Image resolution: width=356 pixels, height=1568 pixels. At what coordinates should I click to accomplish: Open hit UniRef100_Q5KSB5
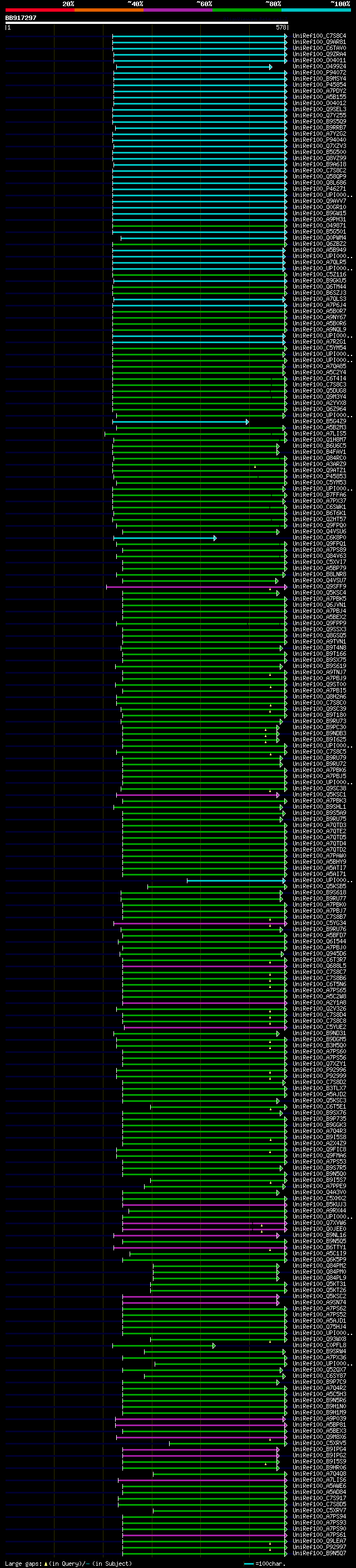click(319, 887)
